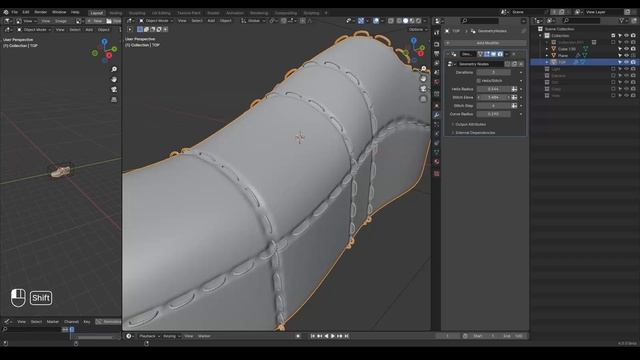This screenshot has height=360, width=640.
Task: Adjust the Curve Radius slider
Action: [493, 114]
